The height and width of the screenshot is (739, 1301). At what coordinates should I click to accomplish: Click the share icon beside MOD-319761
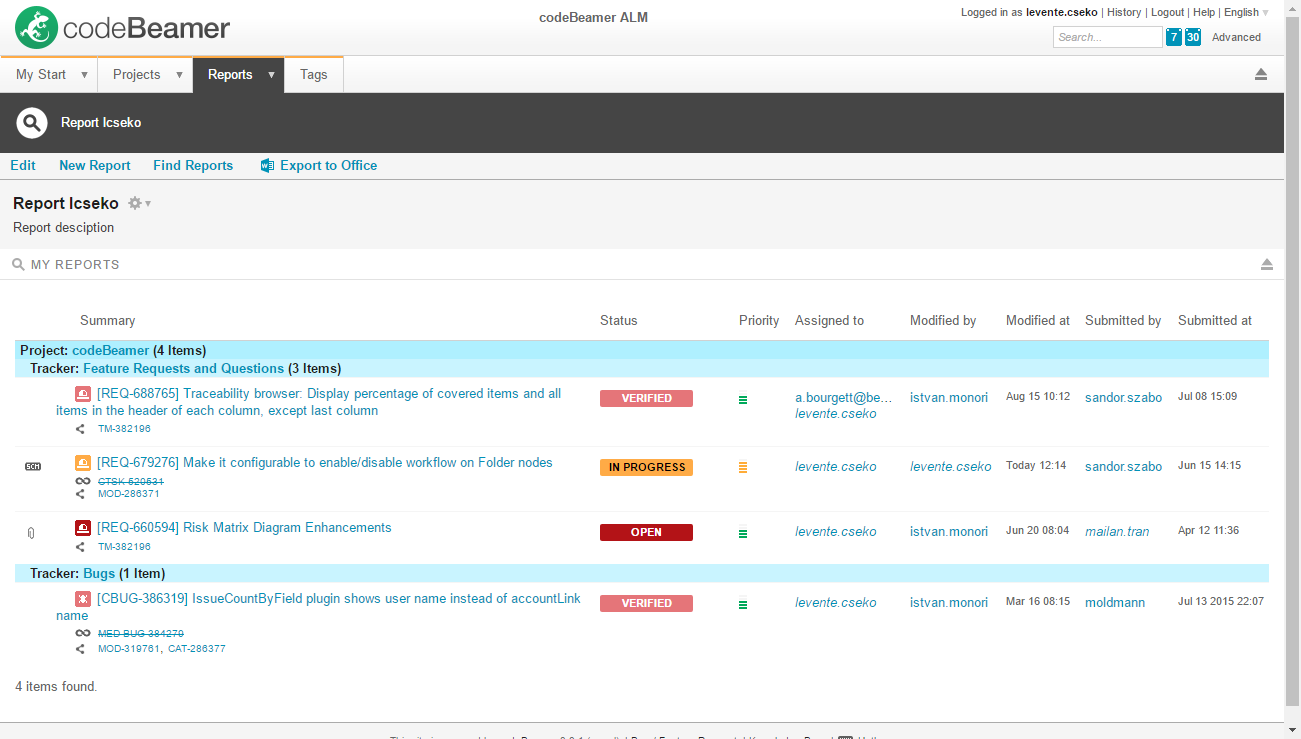(x=81, y=649)
